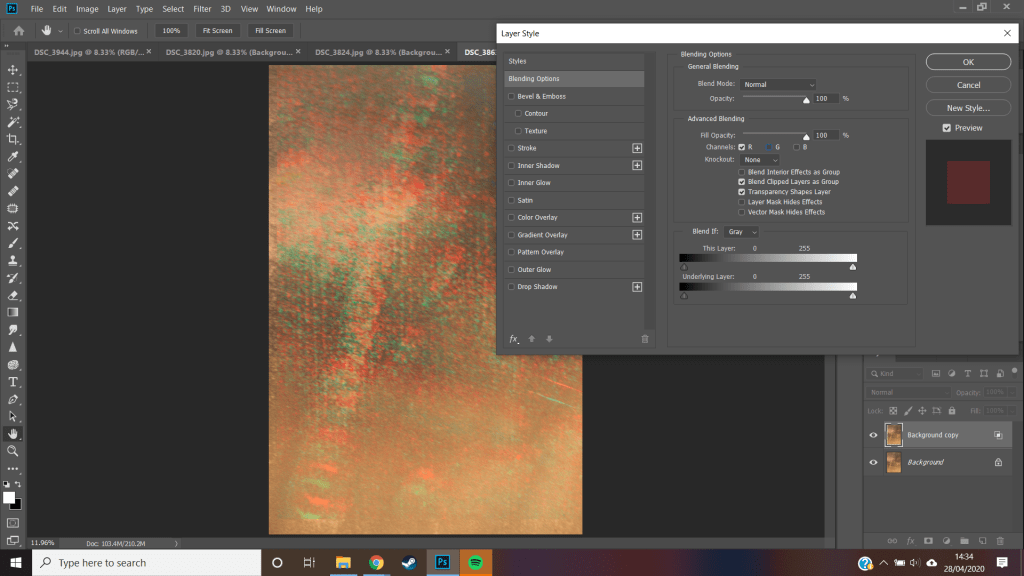Screen dimensions: 1024x576
Task: Select the Type tool
Action: [x=13, y=382]
